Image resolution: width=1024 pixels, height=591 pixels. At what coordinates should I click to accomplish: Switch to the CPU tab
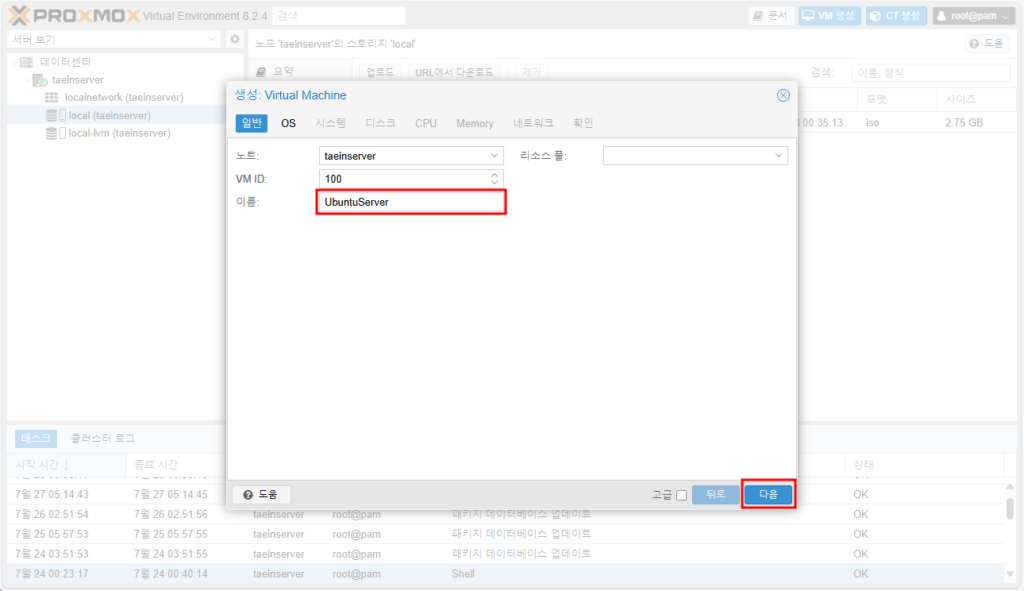coord(426,123)
